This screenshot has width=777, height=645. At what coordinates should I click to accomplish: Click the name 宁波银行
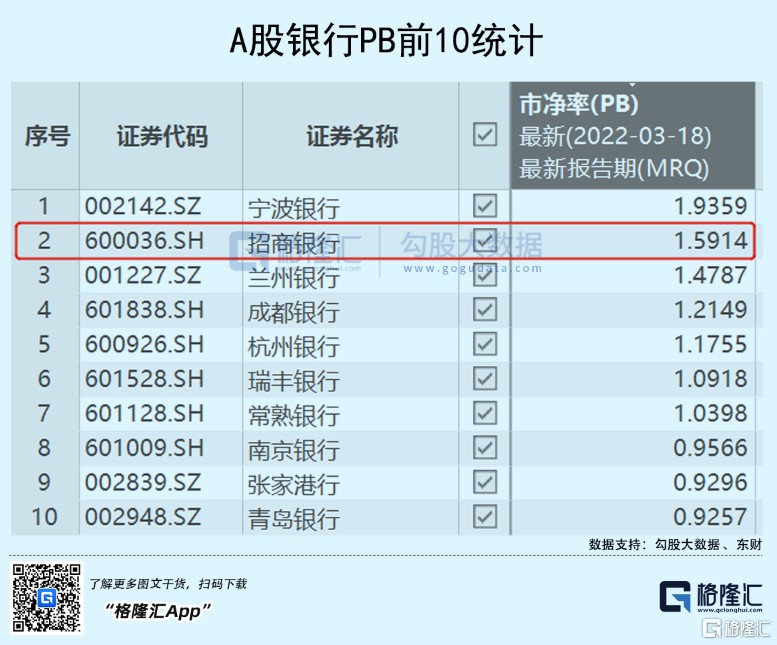click(x=293, y=209)
